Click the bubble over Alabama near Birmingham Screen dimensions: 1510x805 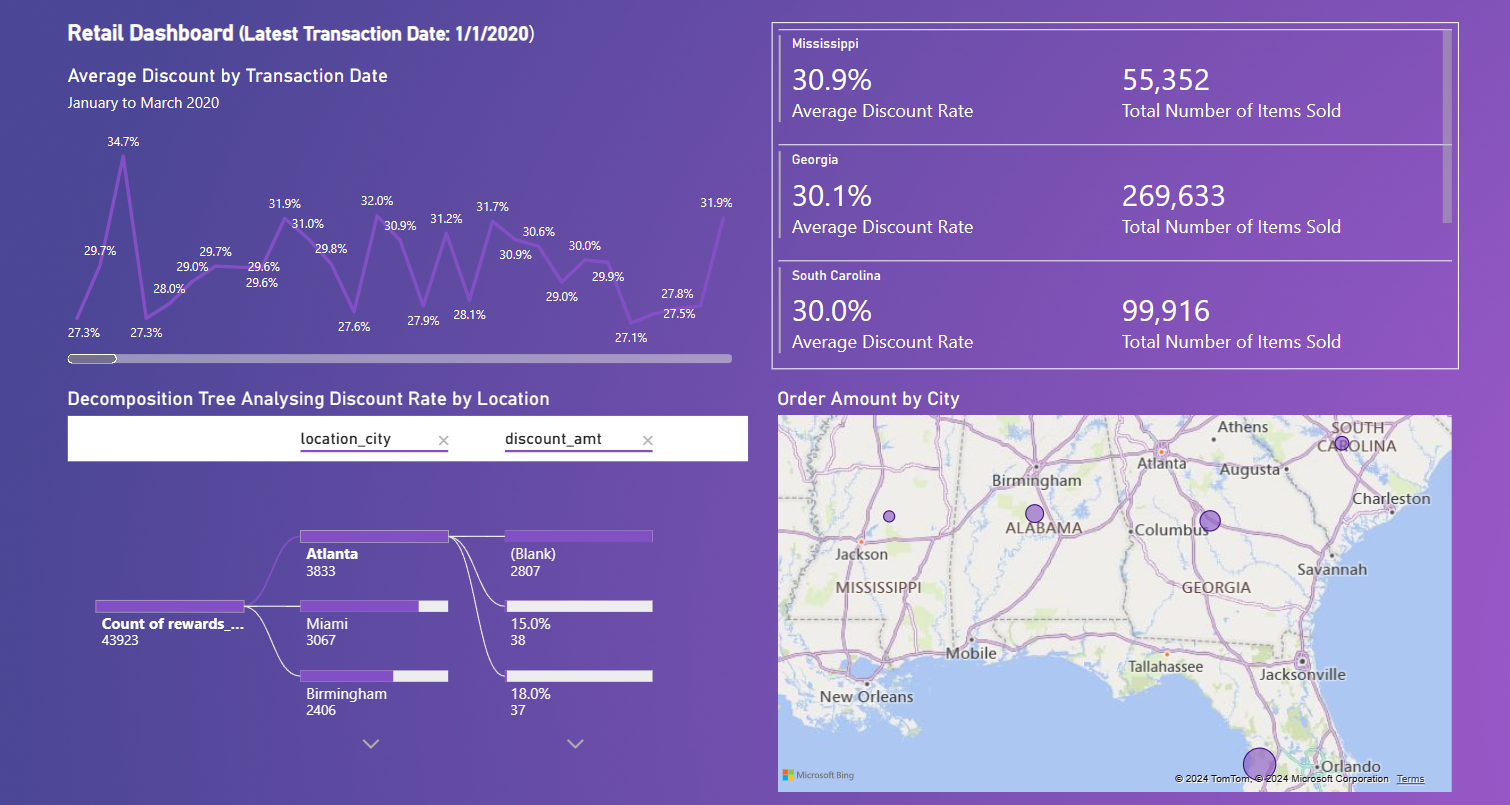1035,513
